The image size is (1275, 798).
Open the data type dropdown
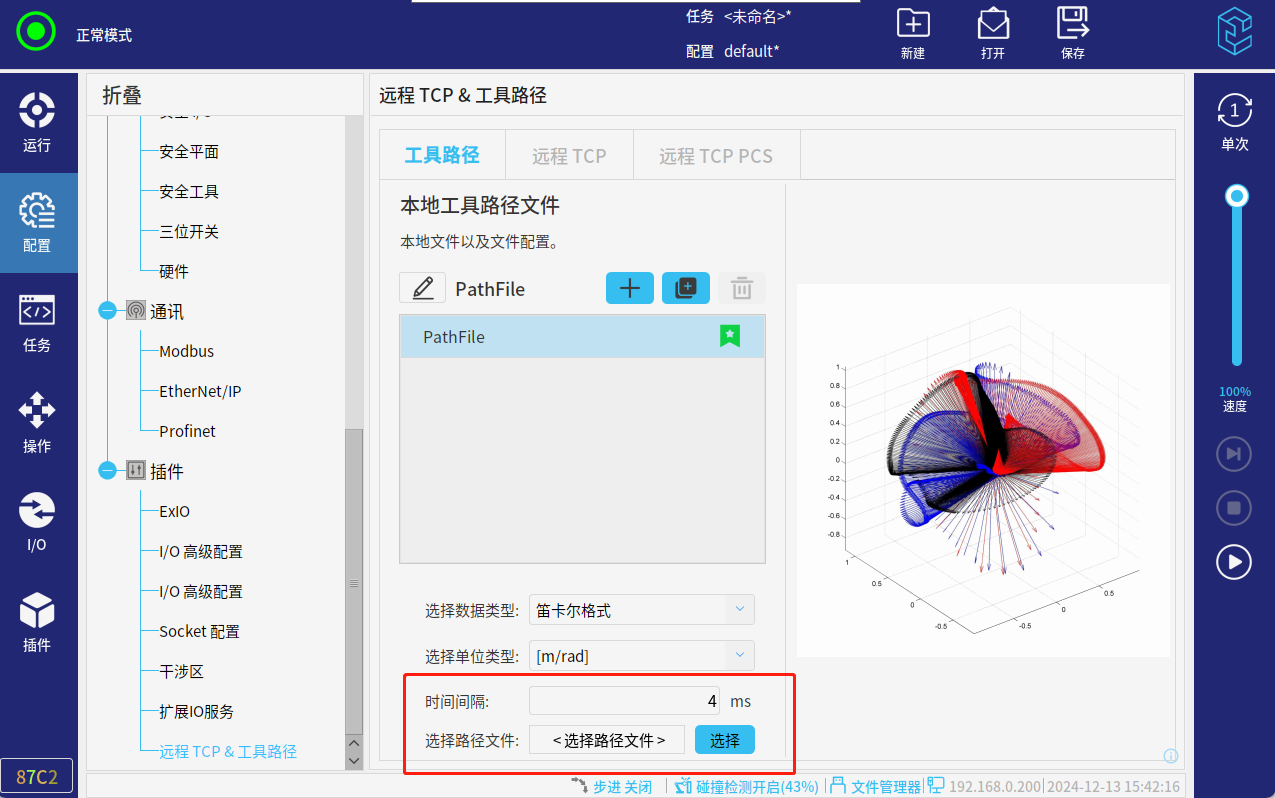pyautogui.click(x=641, y=609)
